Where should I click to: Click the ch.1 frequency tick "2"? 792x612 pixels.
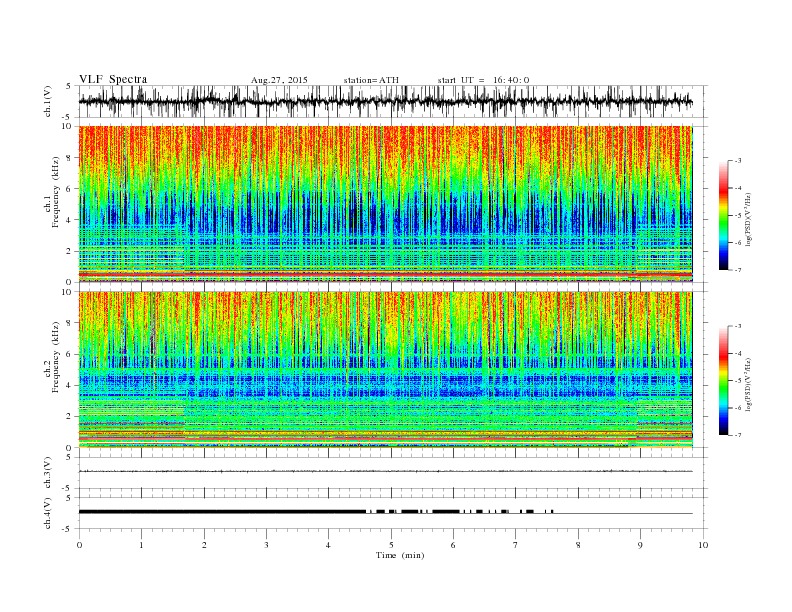pos(70,251)
